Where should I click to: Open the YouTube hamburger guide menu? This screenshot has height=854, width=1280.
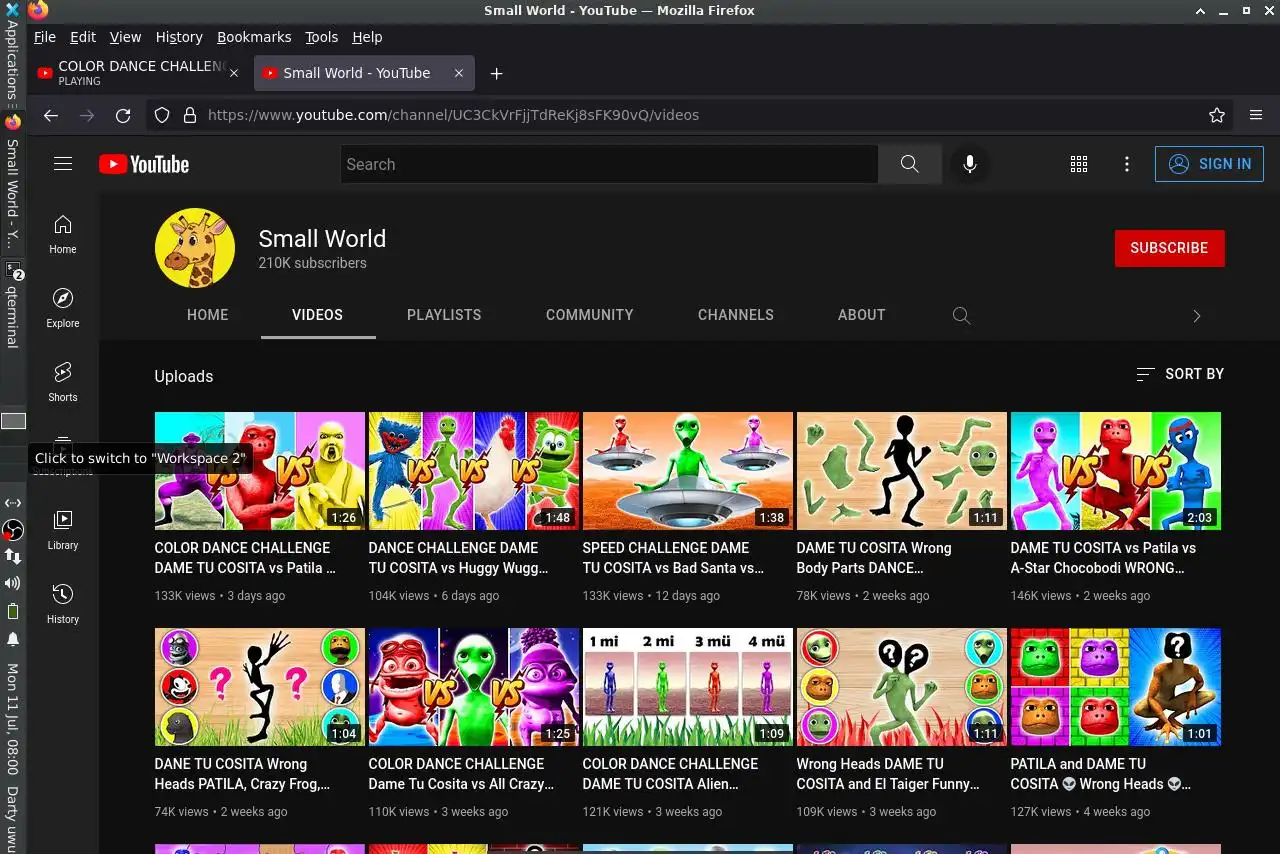(63, 164)
